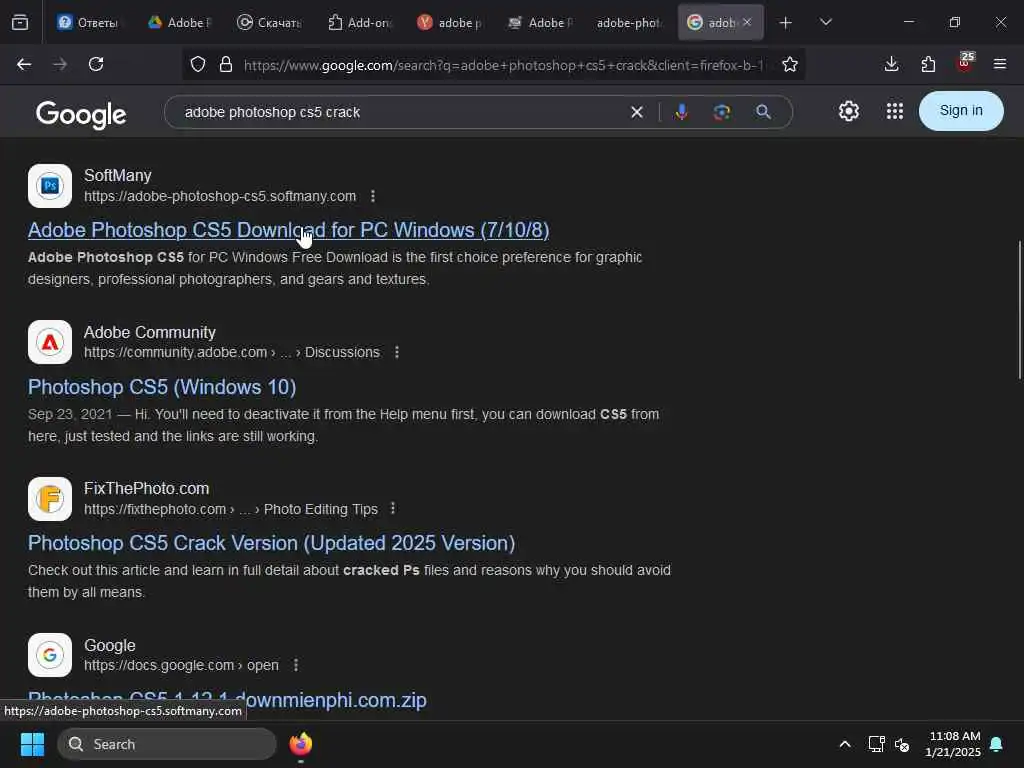Open more options for FixThePhoto result
1024x768 pixels.
click(x=392, y=508)
